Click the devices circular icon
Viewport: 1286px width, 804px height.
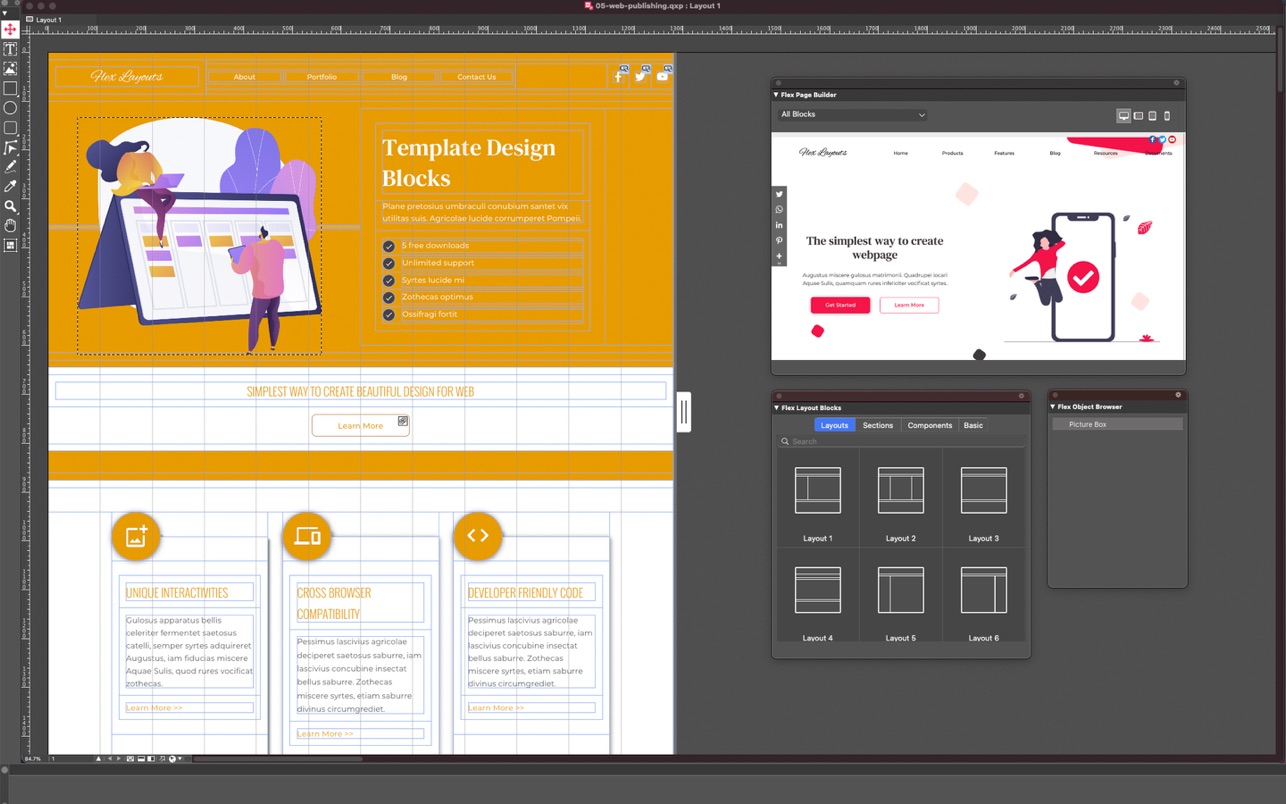pyautogui.click(x=307, y=536)
